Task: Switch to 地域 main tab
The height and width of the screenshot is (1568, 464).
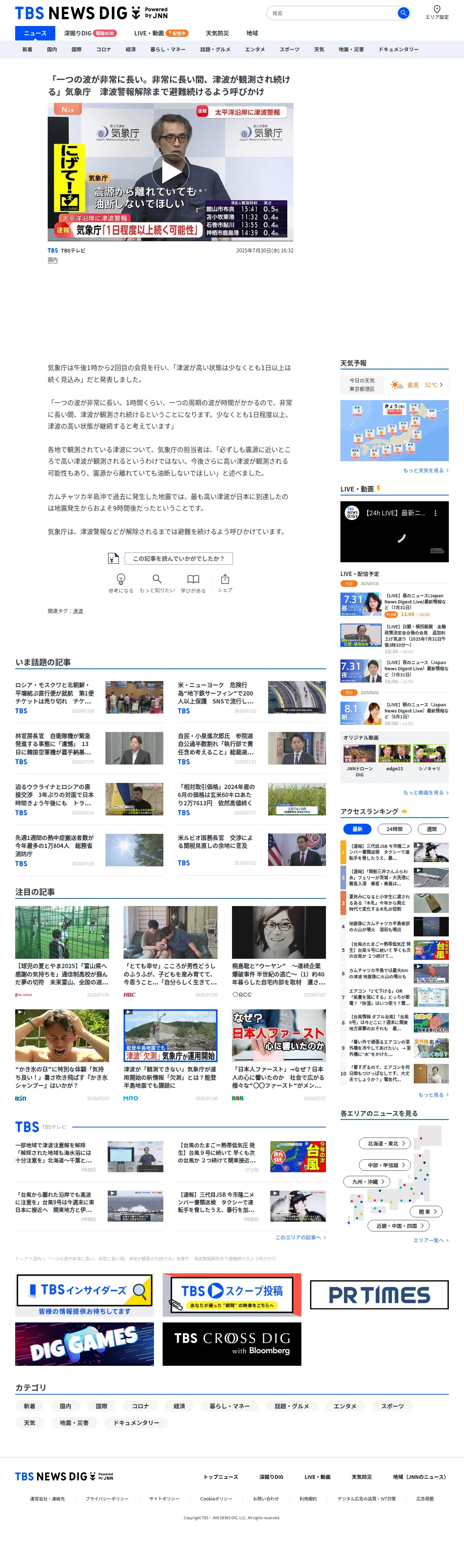Action: 252,33
